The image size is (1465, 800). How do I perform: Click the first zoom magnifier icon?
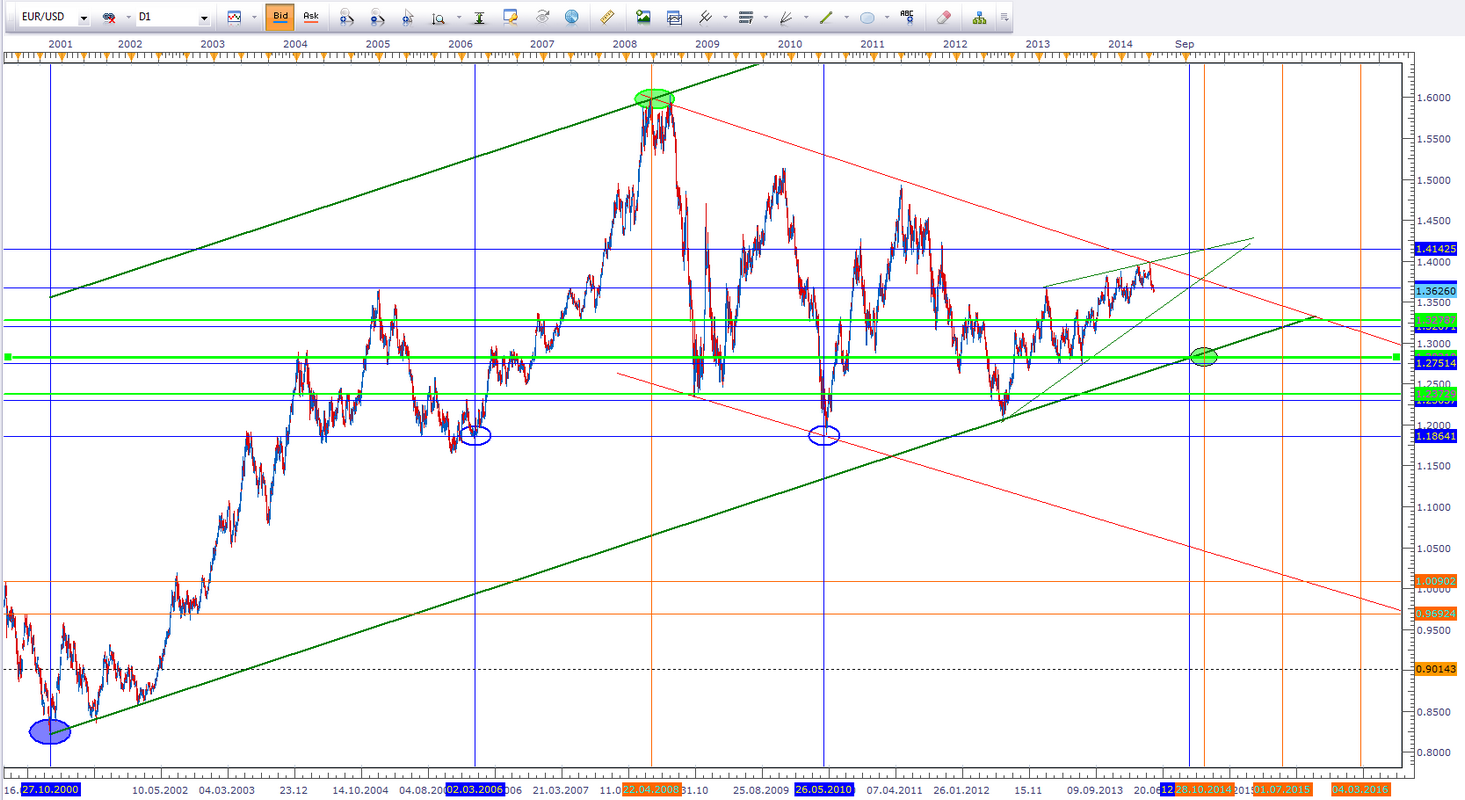(346, 18)
